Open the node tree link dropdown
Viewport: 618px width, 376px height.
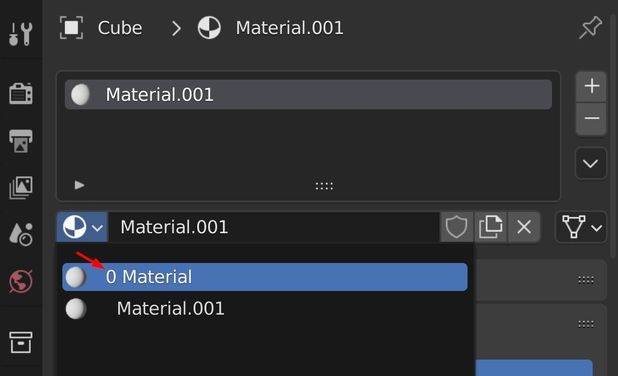[581, 227]
